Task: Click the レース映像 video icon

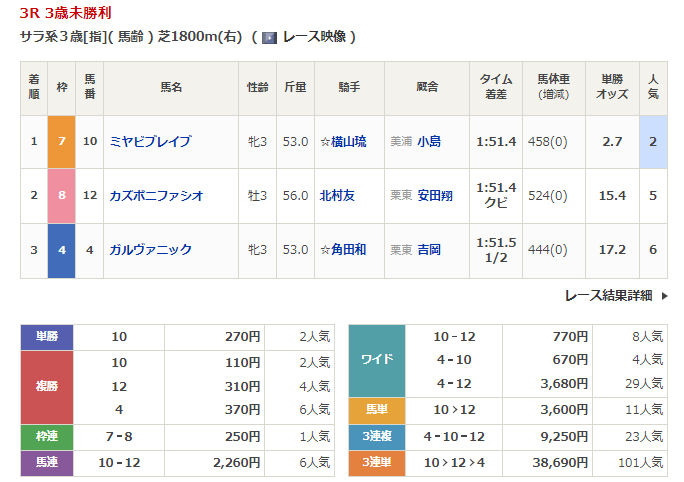Action: click(x=269, y=37)
